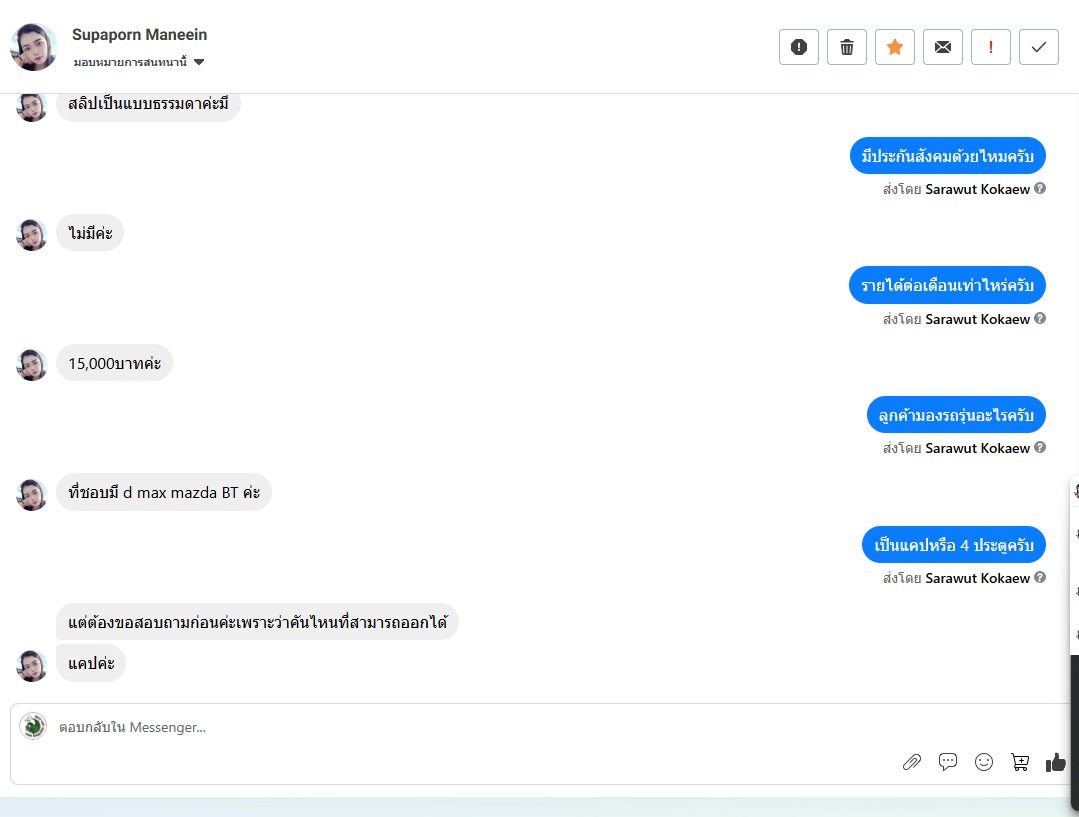
Task: Show sender info icon beside first Sarawut Kokaew
Action: [x=1040, y=188]
